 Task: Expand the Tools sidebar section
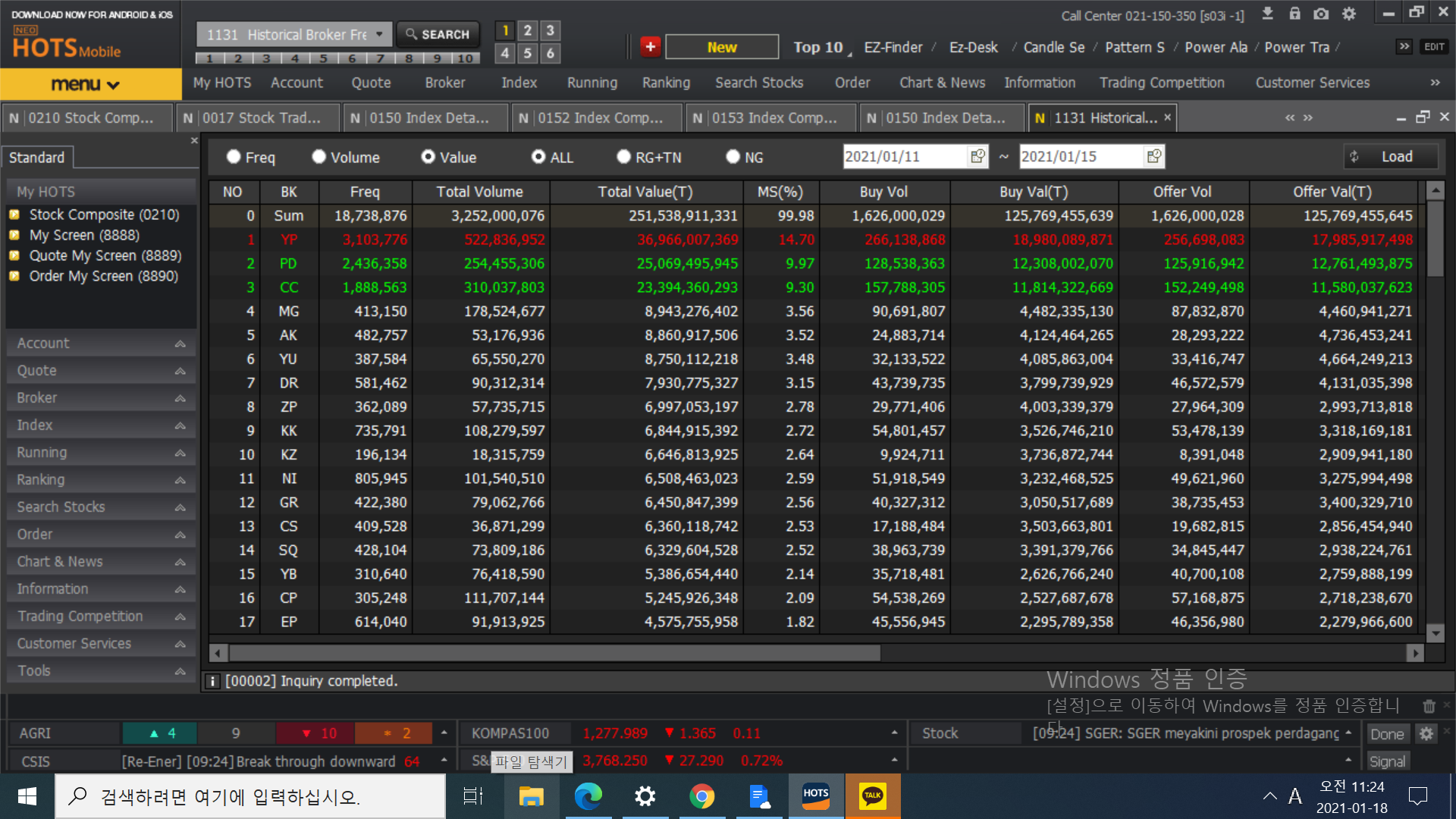101,671
